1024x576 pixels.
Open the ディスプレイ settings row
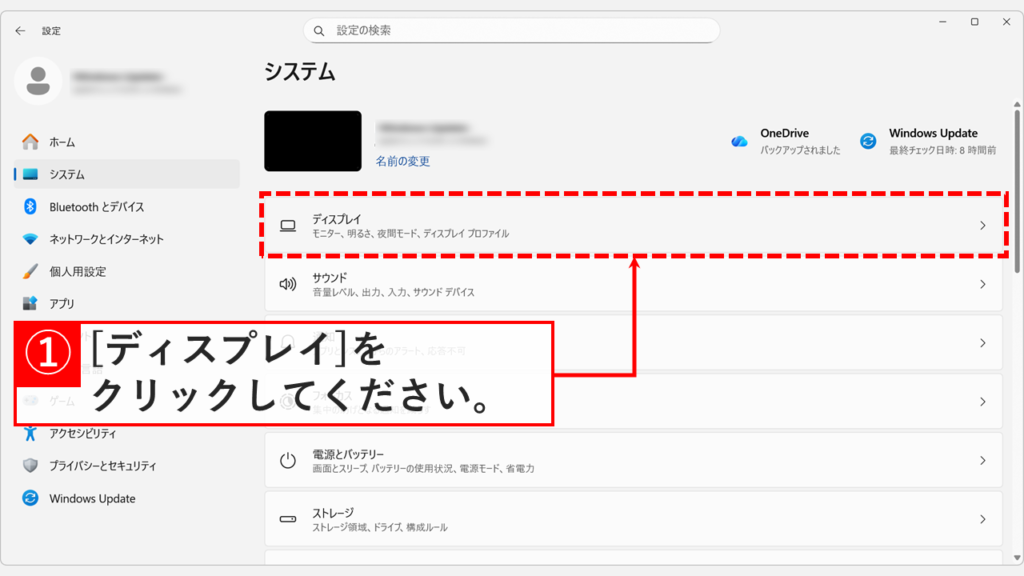600,226
